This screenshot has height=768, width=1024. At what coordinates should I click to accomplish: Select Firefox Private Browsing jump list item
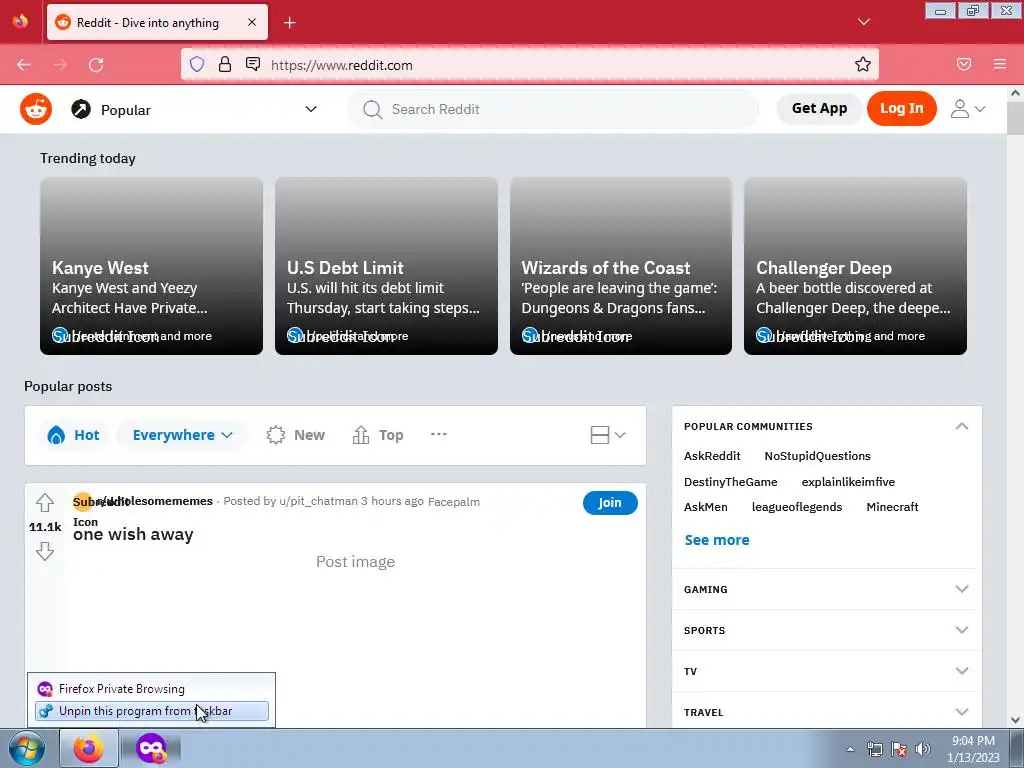point(152,689)
